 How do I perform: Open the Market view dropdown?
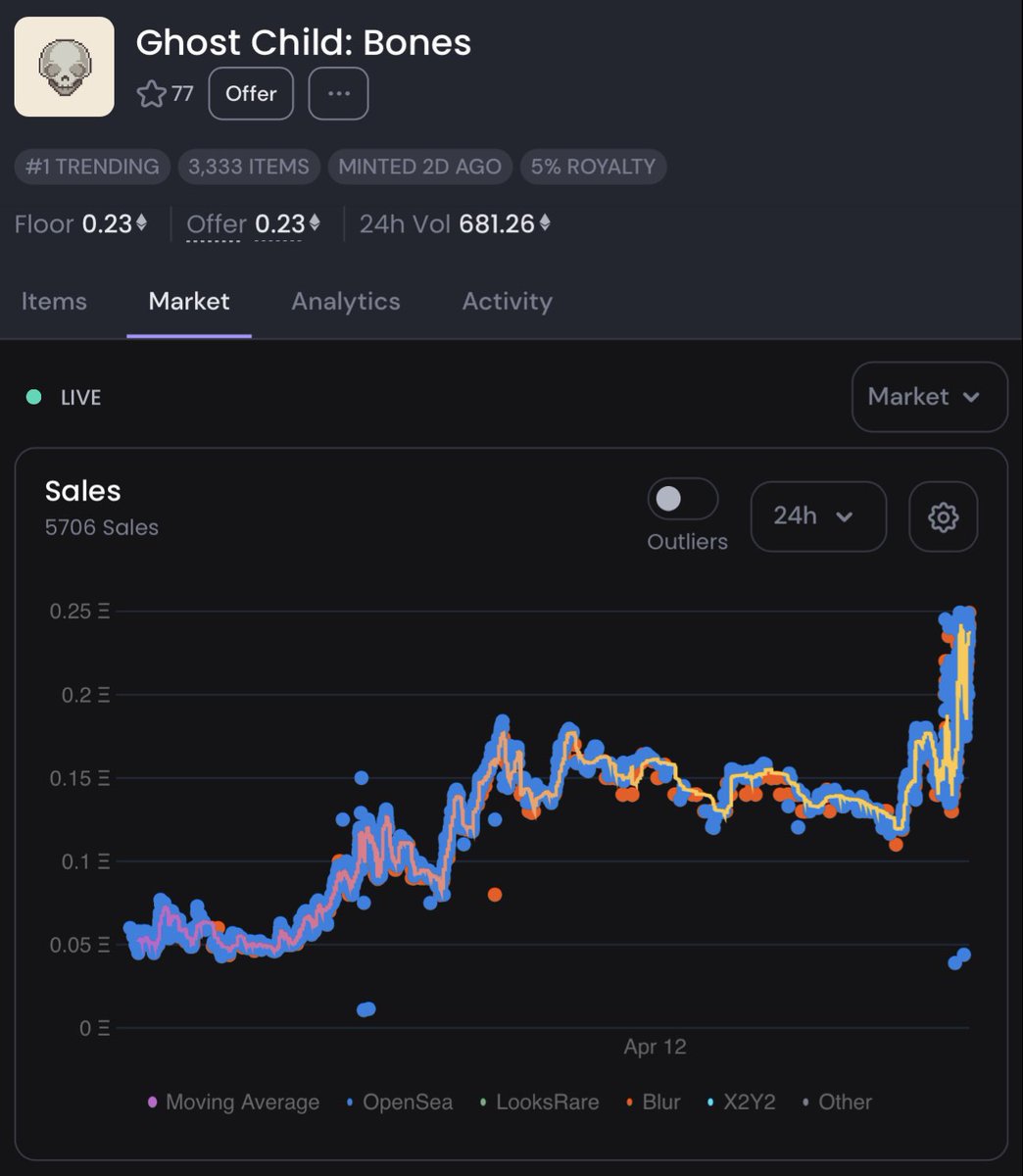(x=929, y=397)
